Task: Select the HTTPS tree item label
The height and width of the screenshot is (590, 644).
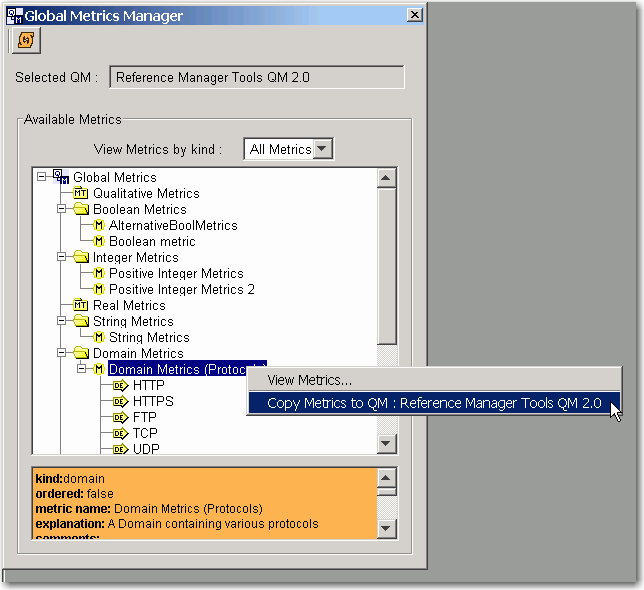Action: tap(153, 402)
